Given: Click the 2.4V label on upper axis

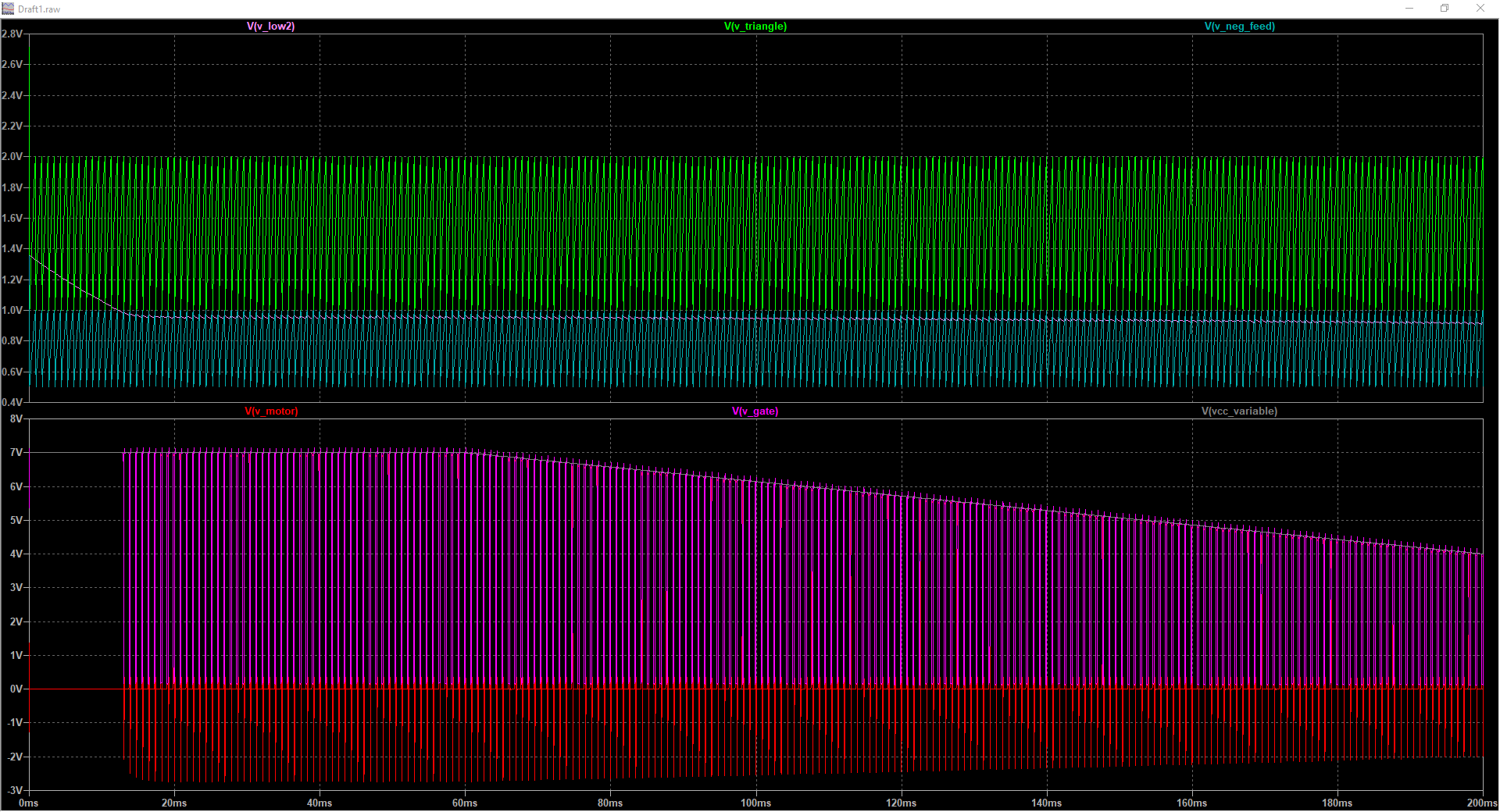Looking at the screenshot, I should 12,96.
